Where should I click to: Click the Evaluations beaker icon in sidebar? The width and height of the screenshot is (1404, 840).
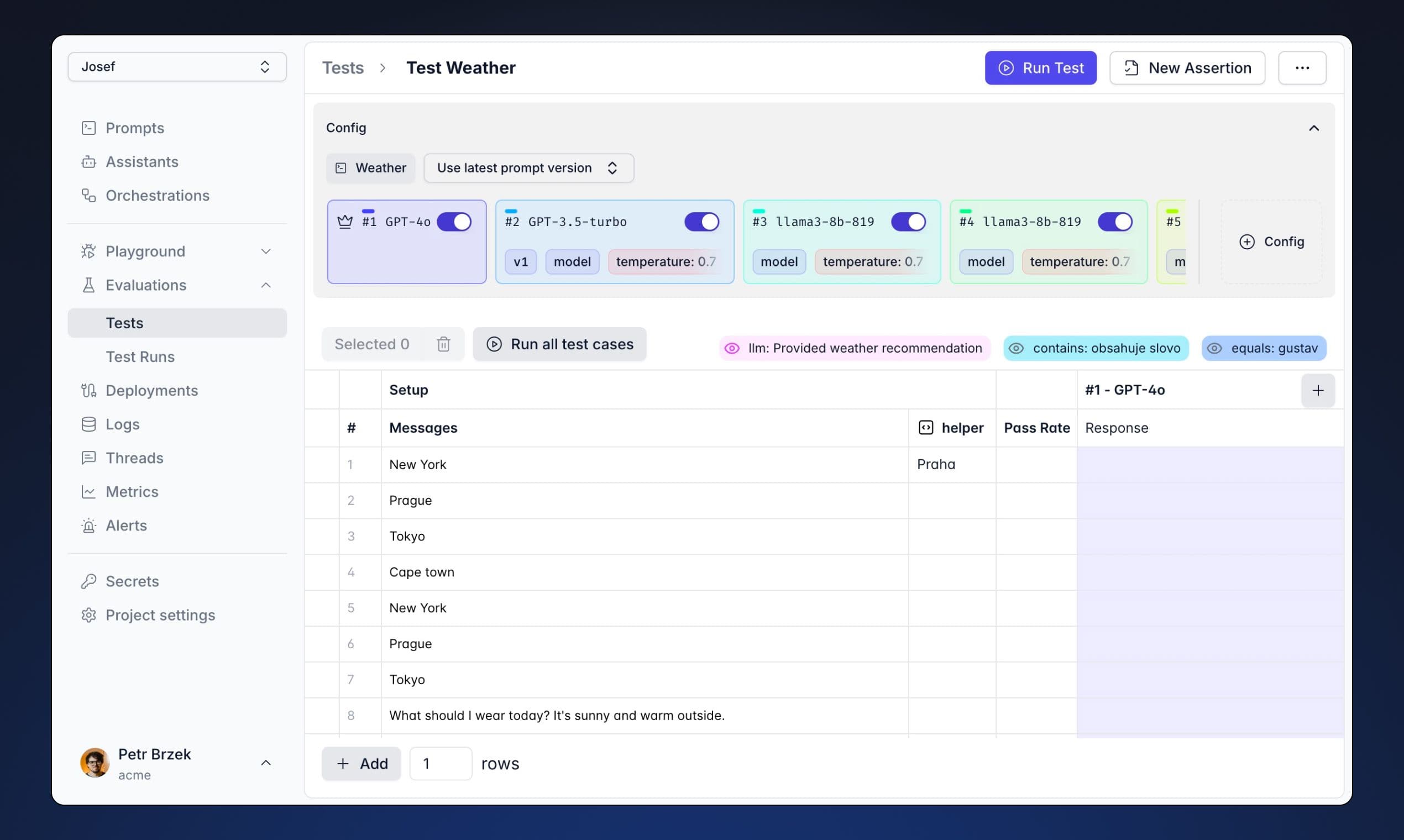(89, 285)
